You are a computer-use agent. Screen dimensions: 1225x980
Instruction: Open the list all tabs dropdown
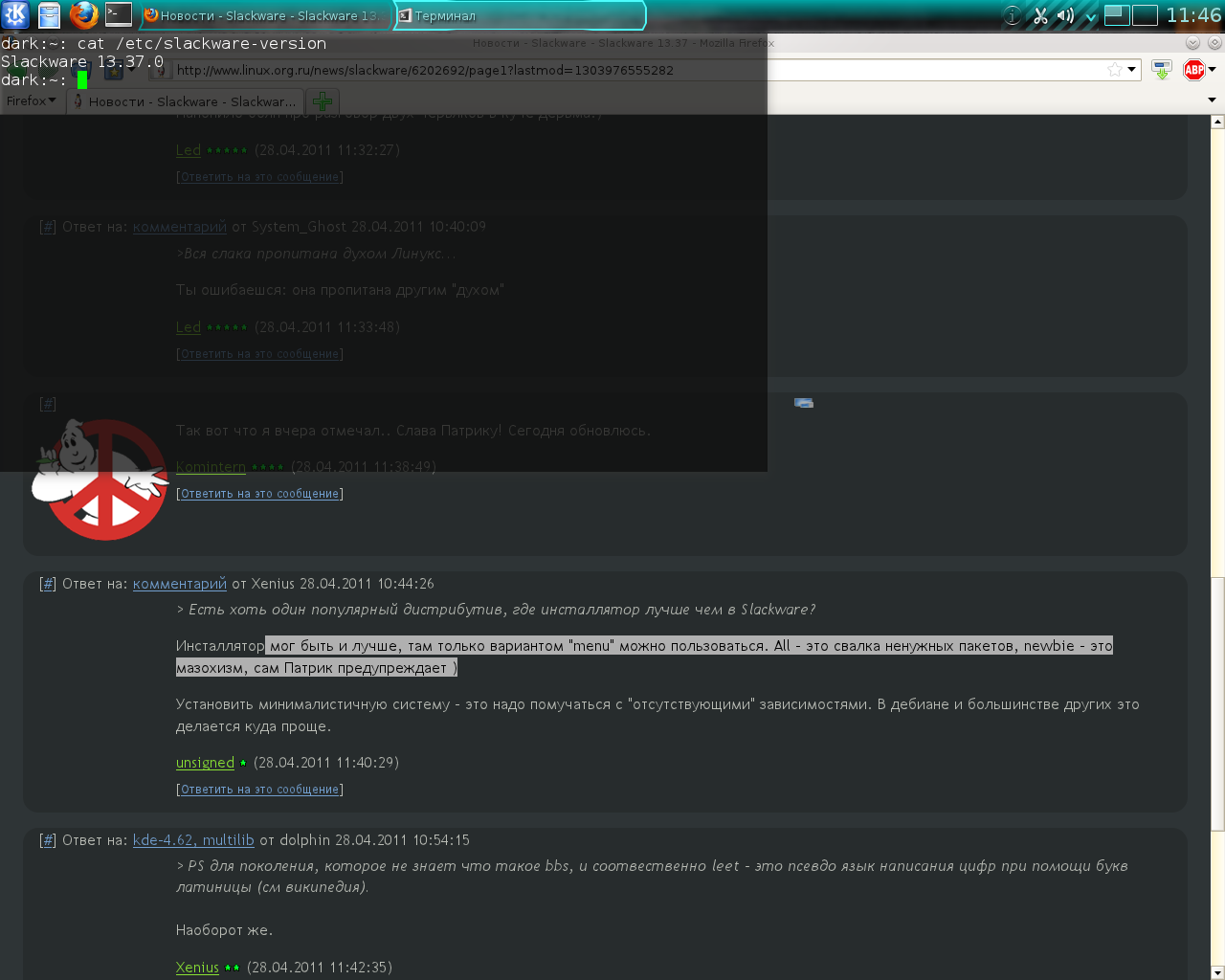pyautogui.click(x=1212, y=100)
